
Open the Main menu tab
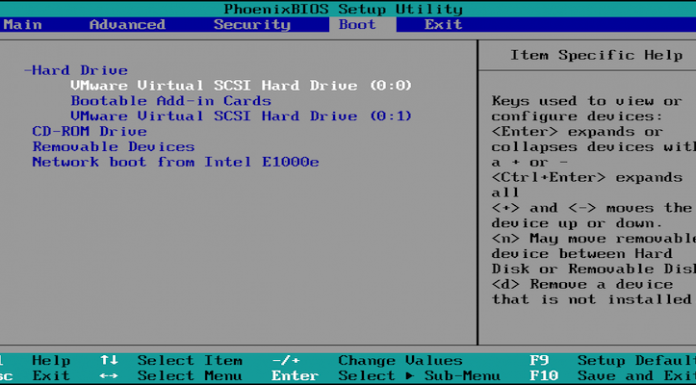pos(22,24)
